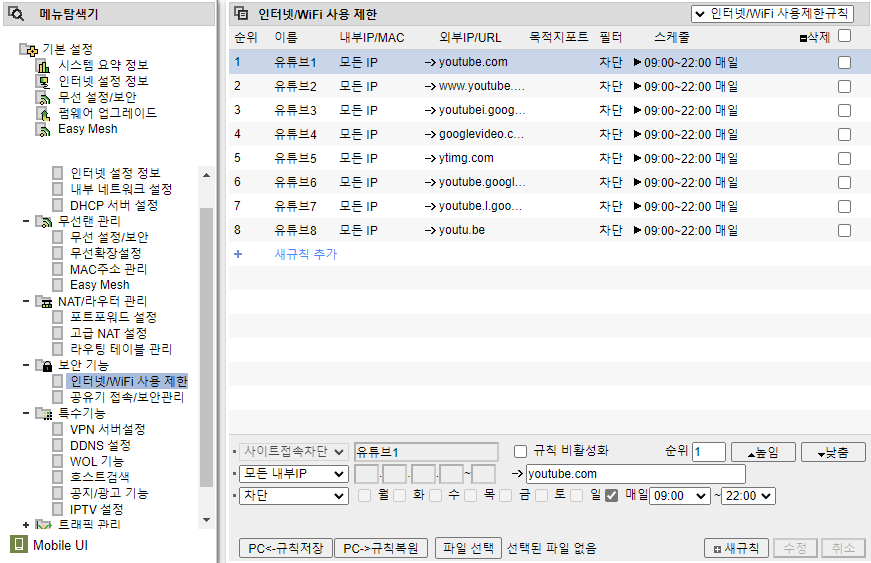Collapse the 보안 기능 tree node
871x563 pixels.
point(26,365)
